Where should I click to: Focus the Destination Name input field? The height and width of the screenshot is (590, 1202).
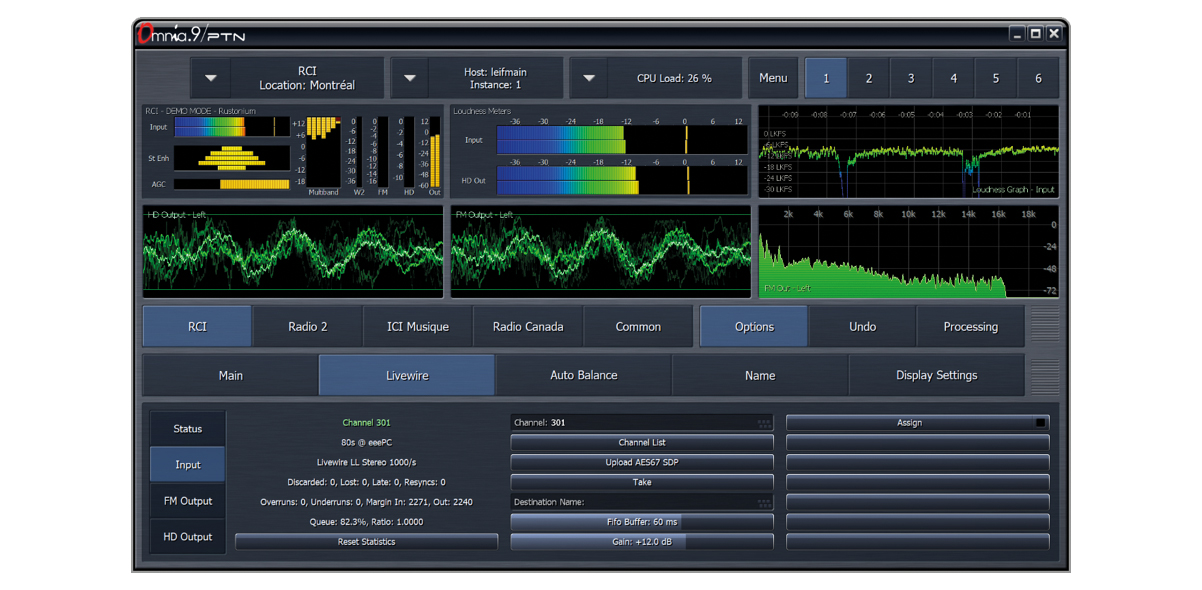click(x=642, y=502)
